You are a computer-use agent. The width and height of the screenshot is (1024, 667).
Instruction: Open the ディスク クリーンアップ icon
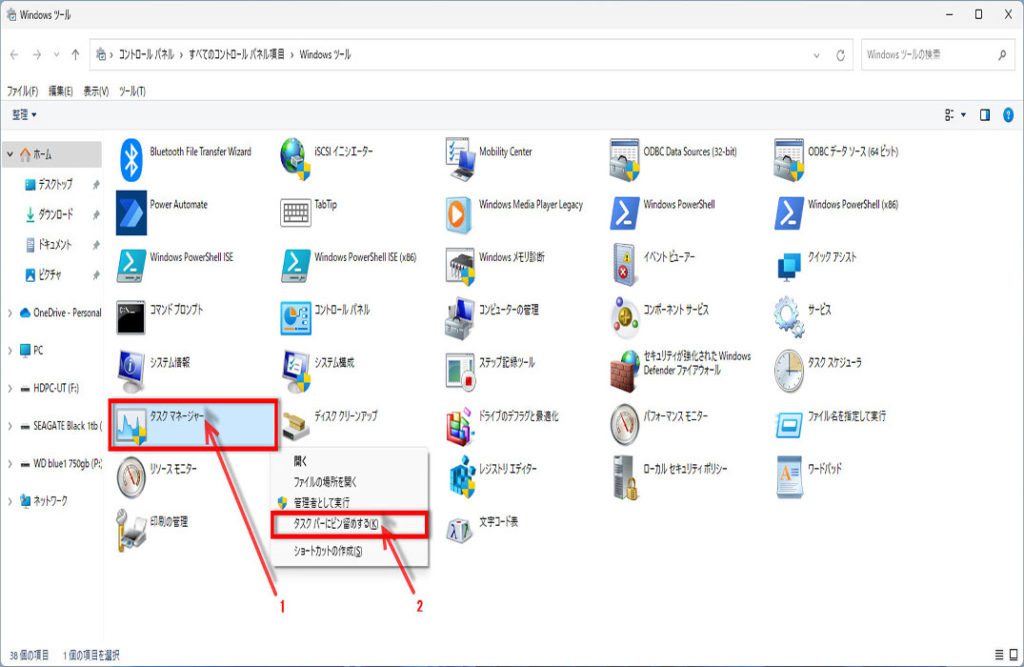click(296, 422)
